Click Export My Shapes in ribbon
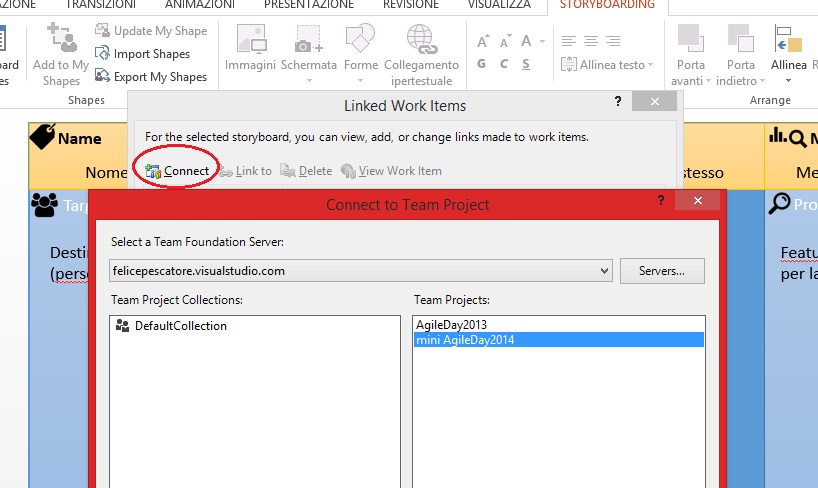Viewport: 818px width, 488px height. (151, 77)
